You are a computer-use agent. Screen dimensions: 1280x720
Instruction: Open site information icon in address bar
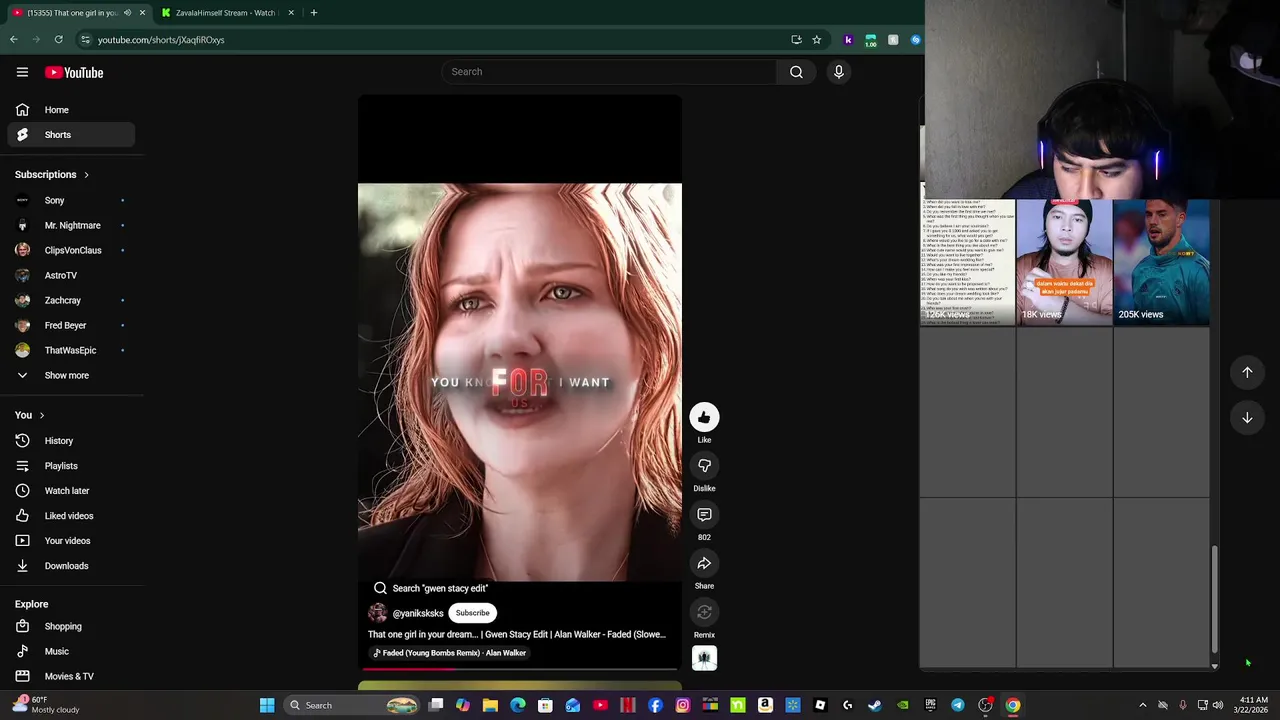pos(85,40)
